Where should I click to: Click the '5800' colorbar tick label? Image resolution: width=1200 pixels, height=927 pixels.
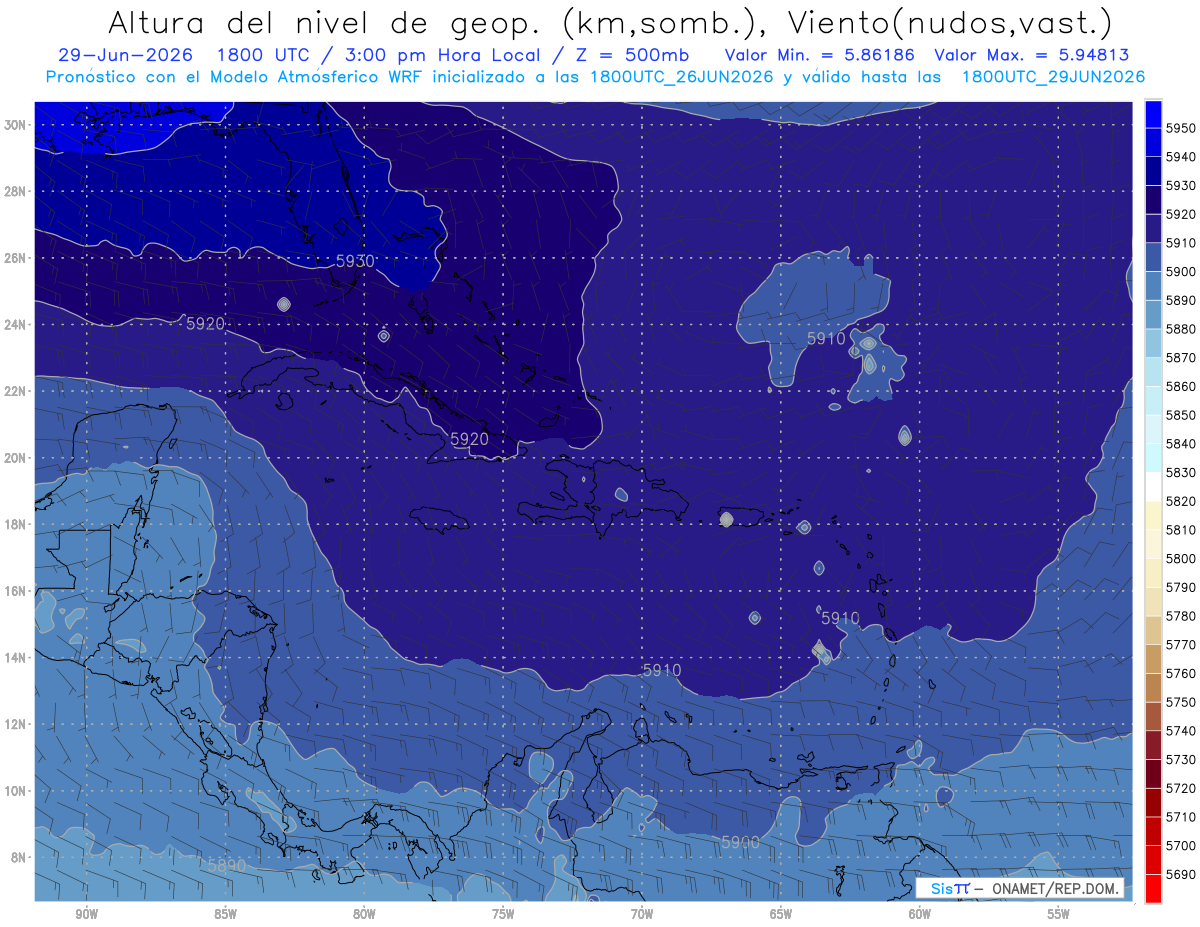point(1181,558)
